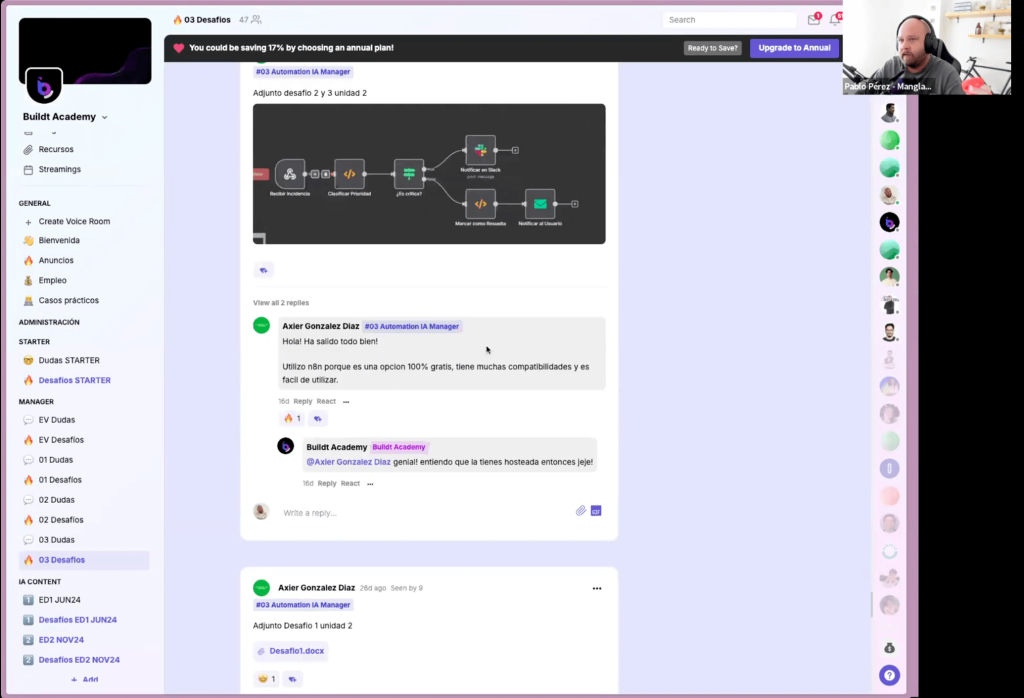1024x698 pixels.
Task: Open direct messages via the envelope icon
Action: (813, 19)
